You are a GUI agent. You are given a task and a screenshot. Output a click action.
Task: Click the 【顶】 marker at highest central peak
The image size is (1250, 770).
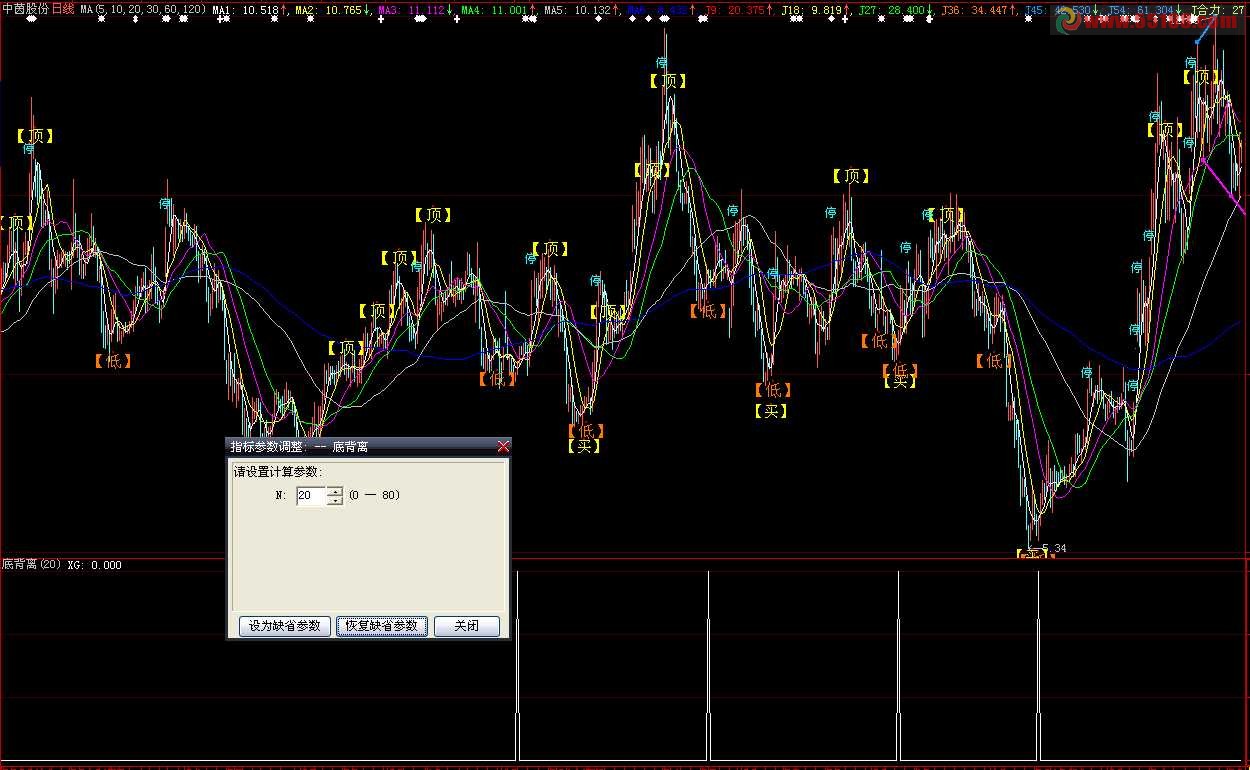(668, 81)
